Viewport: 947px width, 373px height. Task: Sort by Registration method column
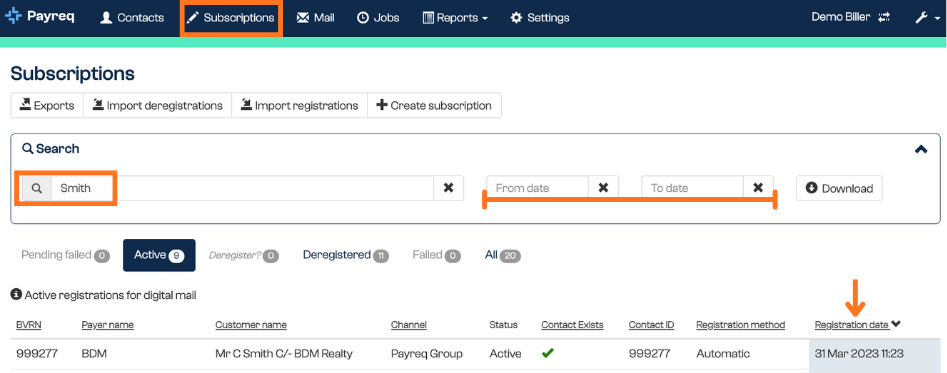coord(740,325)
